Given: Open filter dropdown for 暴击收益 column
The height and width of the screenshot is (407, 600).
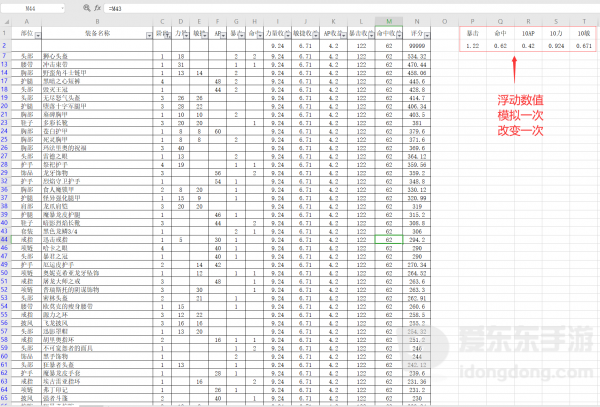Looking at the screenshot, I should point(370,36).
